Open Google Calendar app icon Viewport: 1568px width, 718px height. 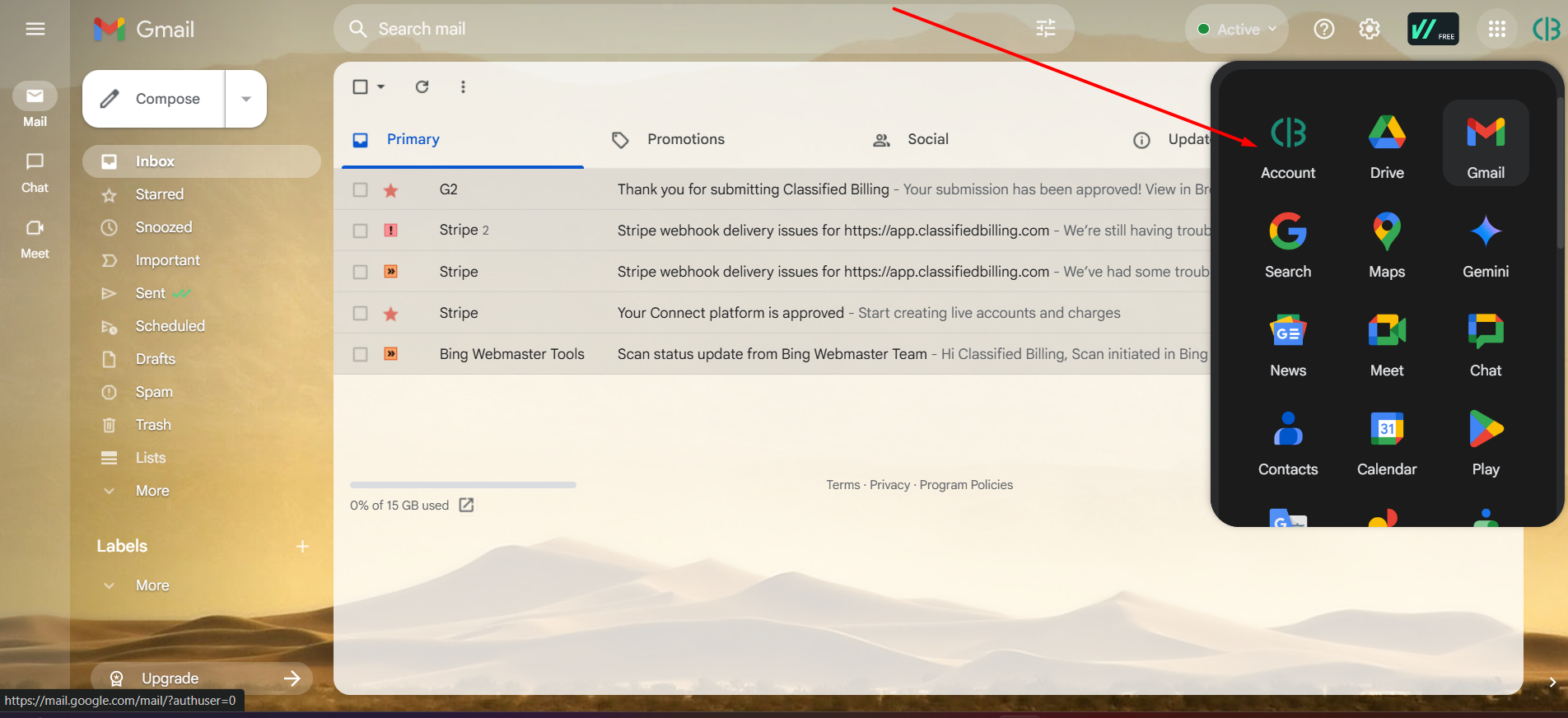tap(1387, 441)
